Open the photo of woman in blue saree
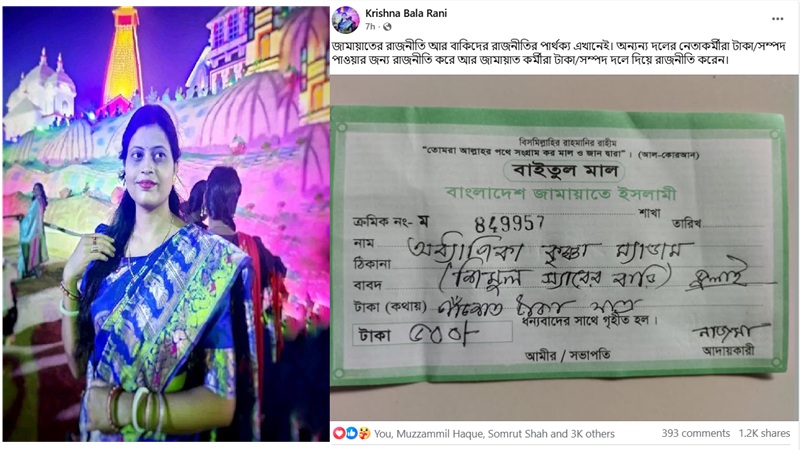 pos(166,224)
